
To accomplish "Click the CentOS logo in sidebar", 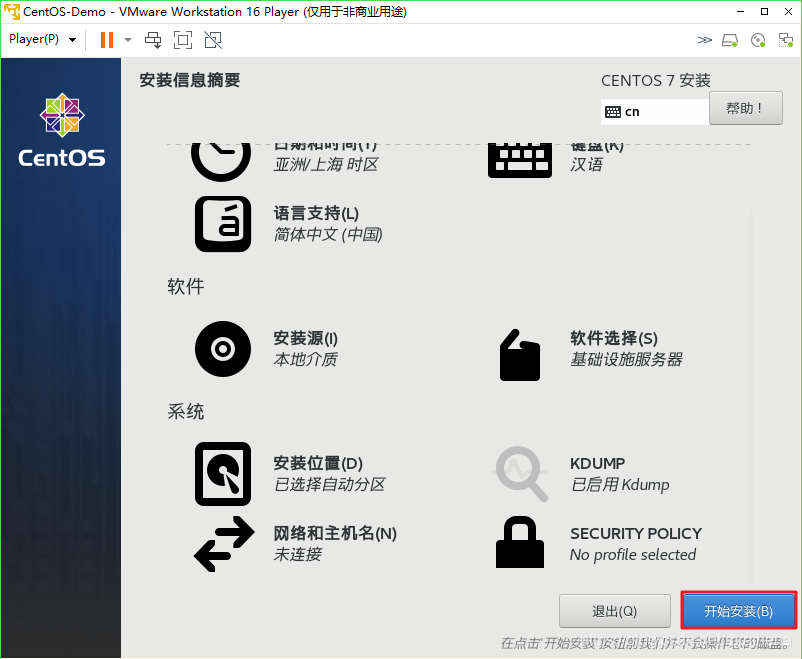I will [62, 130].
